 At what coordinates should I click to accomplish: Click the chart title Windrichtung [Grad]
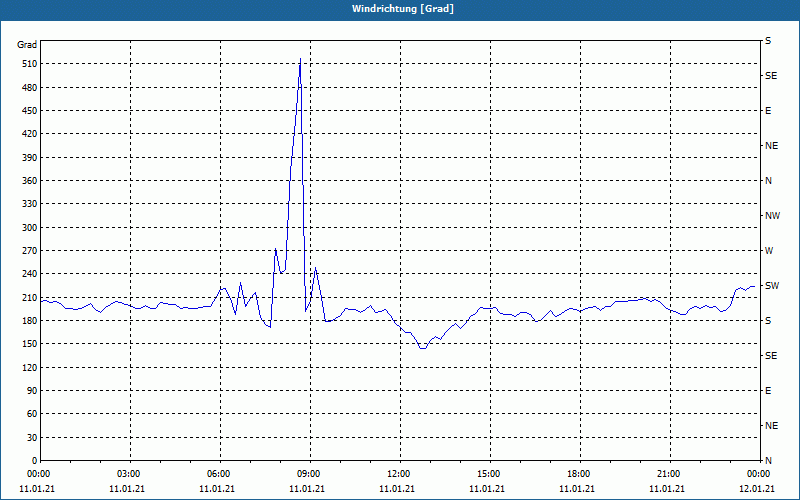point(403,9)
